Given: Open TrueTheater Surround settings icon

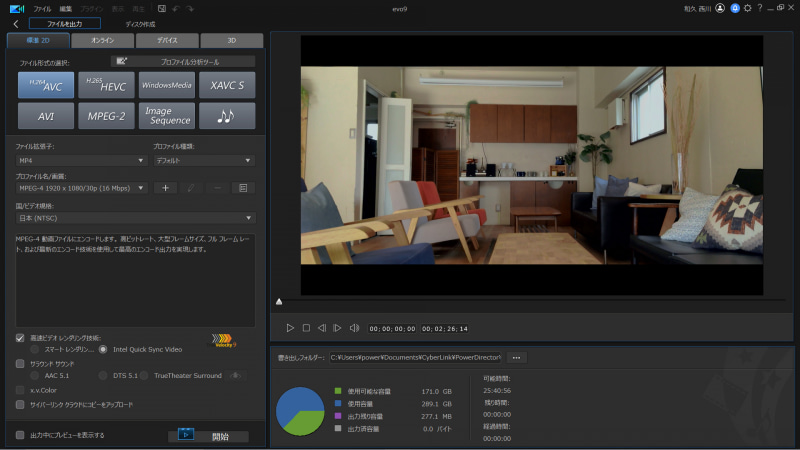Looking at the screenshot, I should point(235,376).
